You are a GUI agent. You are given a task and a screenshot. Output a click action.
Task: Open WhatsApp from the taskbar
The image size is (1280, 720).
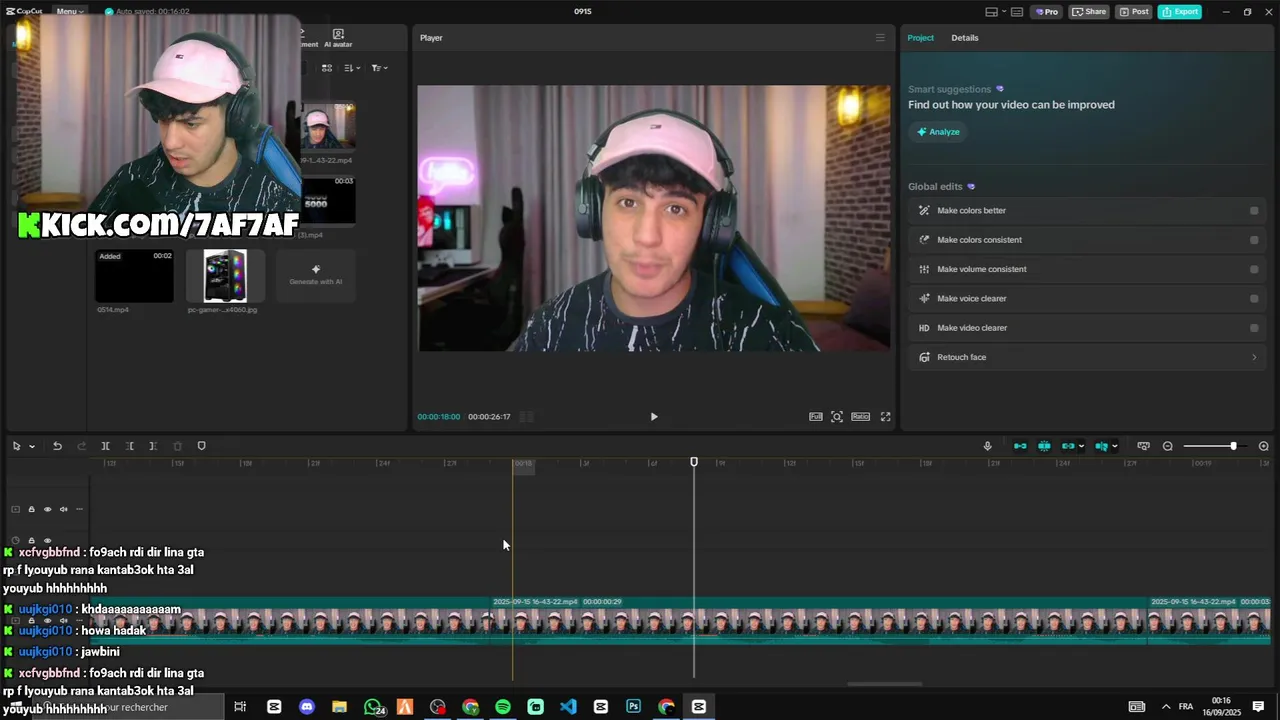click(373, 707)
